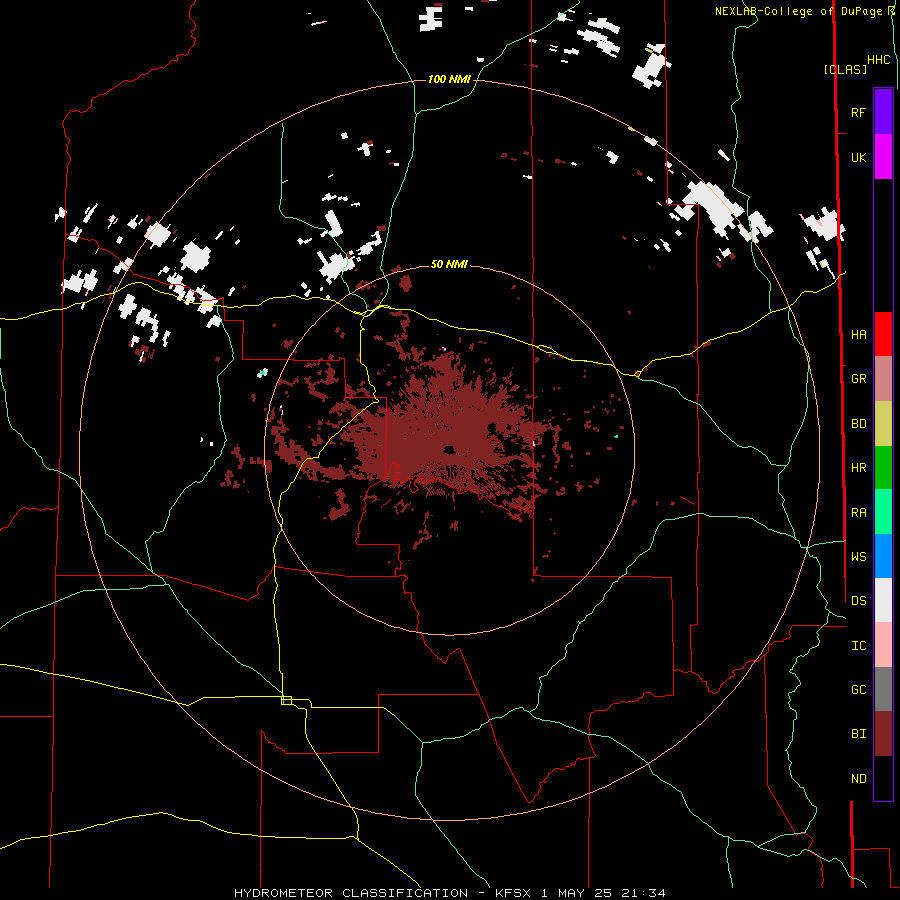
Task: Click the UK magenta legend swatch
Action: point(883,157)
